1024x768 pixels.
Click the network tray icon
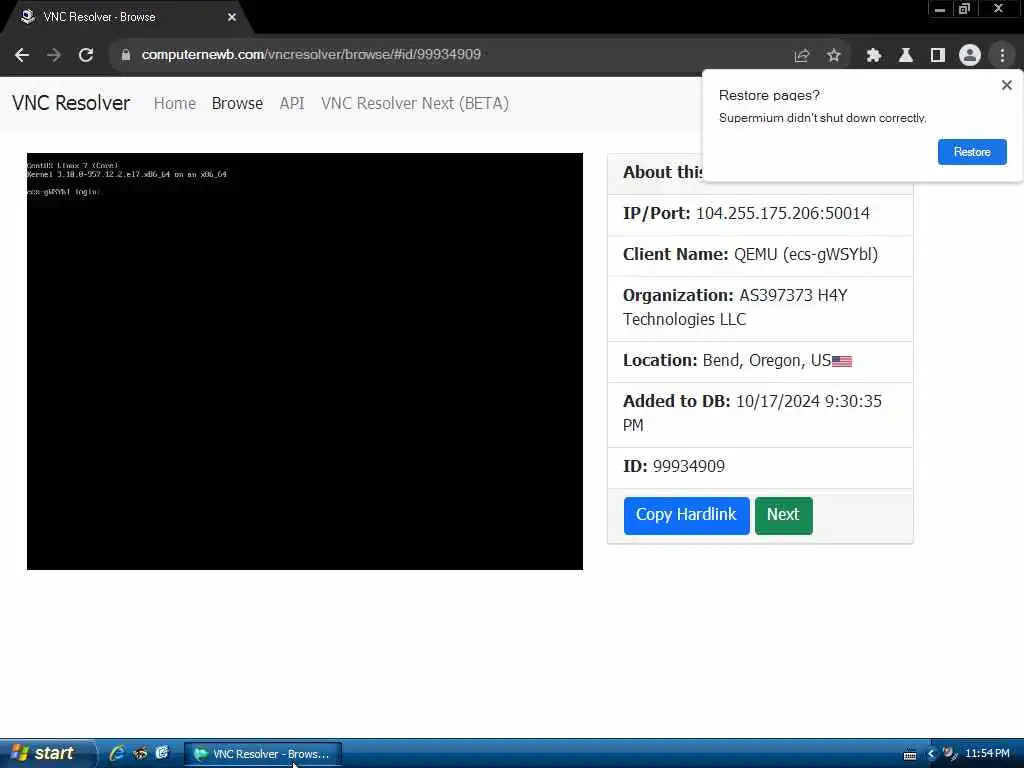950,754
